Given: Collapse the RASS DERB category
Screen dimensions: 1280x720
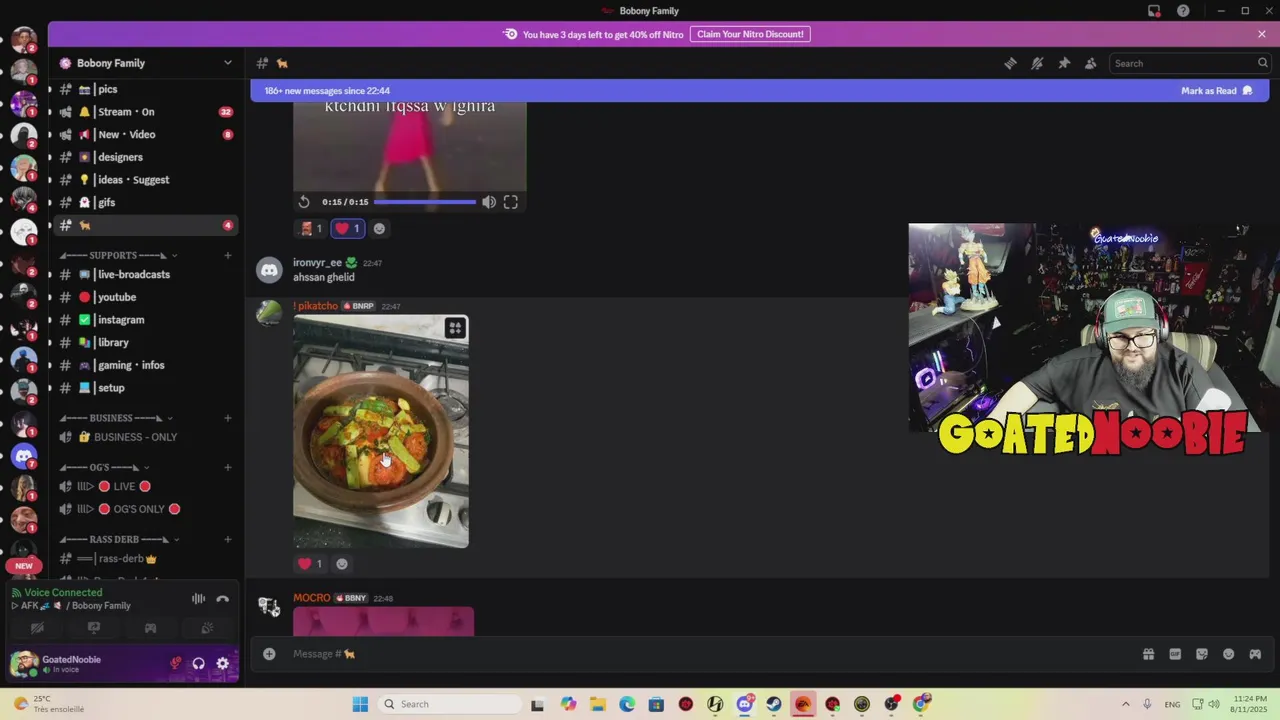Looking at the screenshot, I should (x=118, y=540).
